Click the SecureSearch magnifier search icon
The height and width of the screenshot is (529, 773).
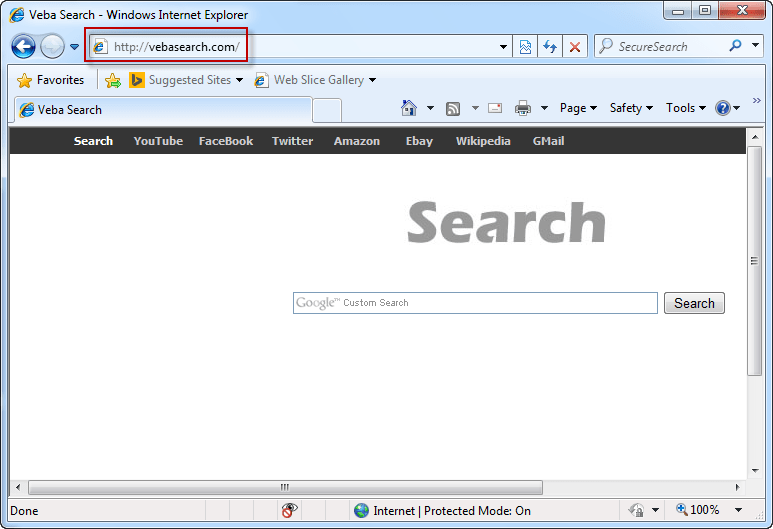point(735,46)
